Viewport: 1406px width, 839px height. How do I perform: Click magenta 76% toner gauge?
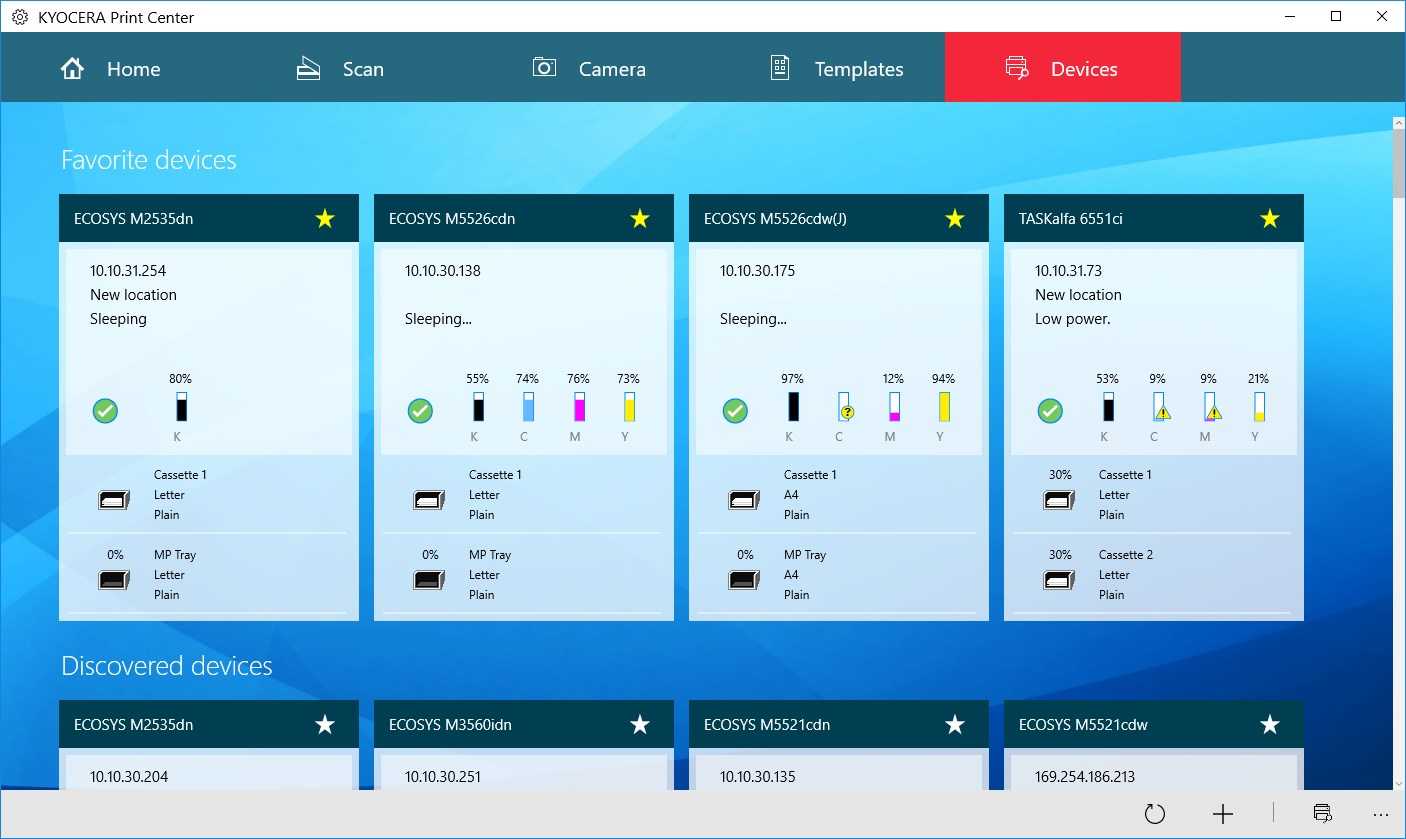pyautogui.click(x=579, y=407)
